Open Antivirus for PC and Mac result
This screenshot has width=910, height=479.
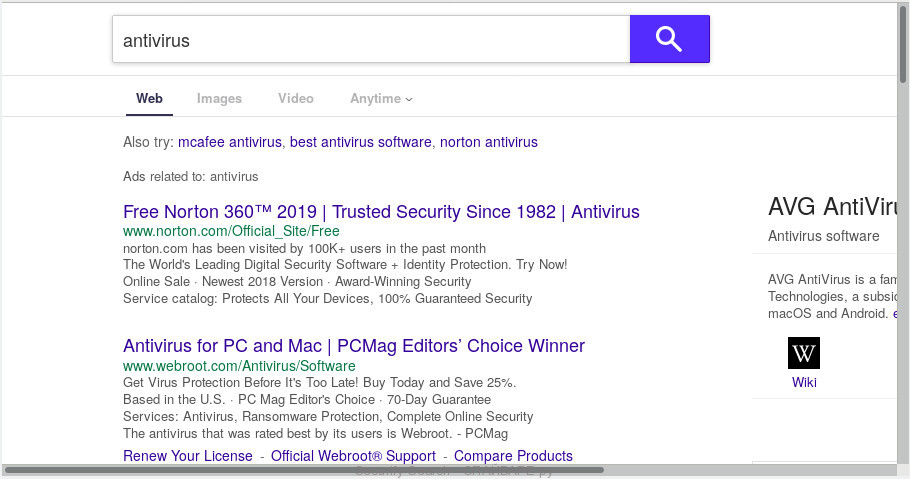pyautogui.click(x=354, y=346)
